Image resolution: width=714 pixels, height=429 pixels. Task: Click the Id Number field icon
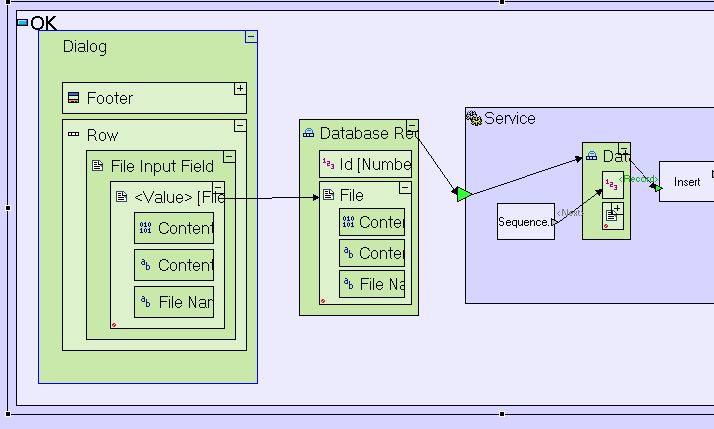(328, 164)
